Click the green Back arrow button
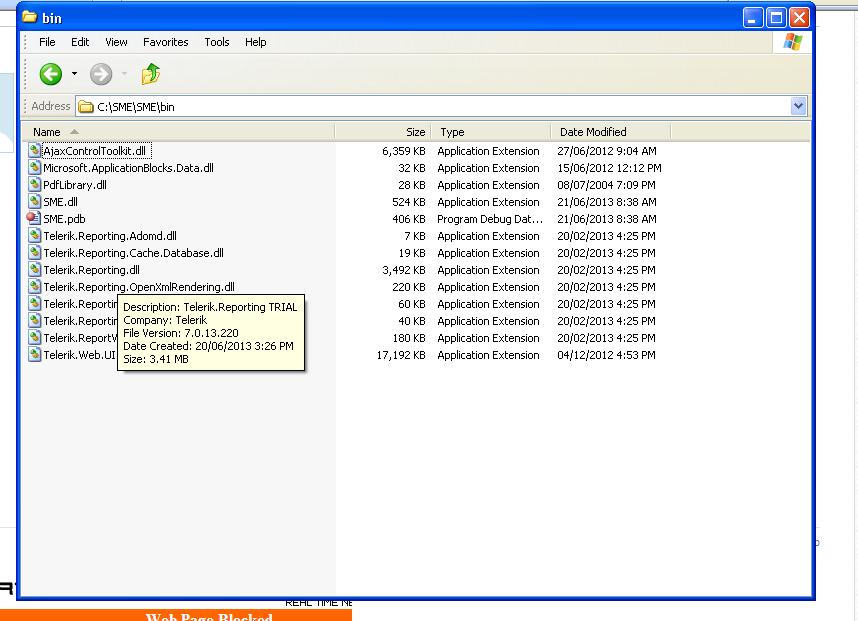 pos(50,74)
